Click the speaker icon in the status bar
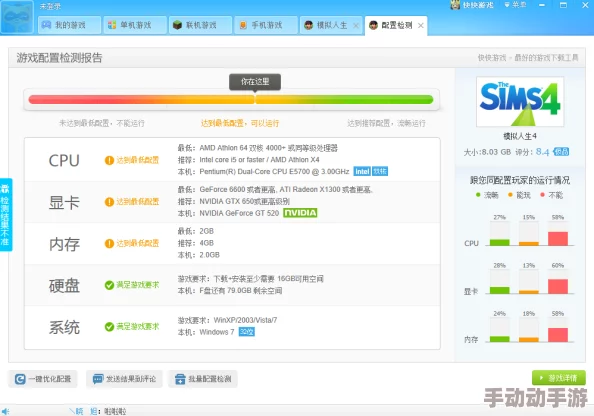The height and width of the screenshot is (416, 594). pos(5,411)
